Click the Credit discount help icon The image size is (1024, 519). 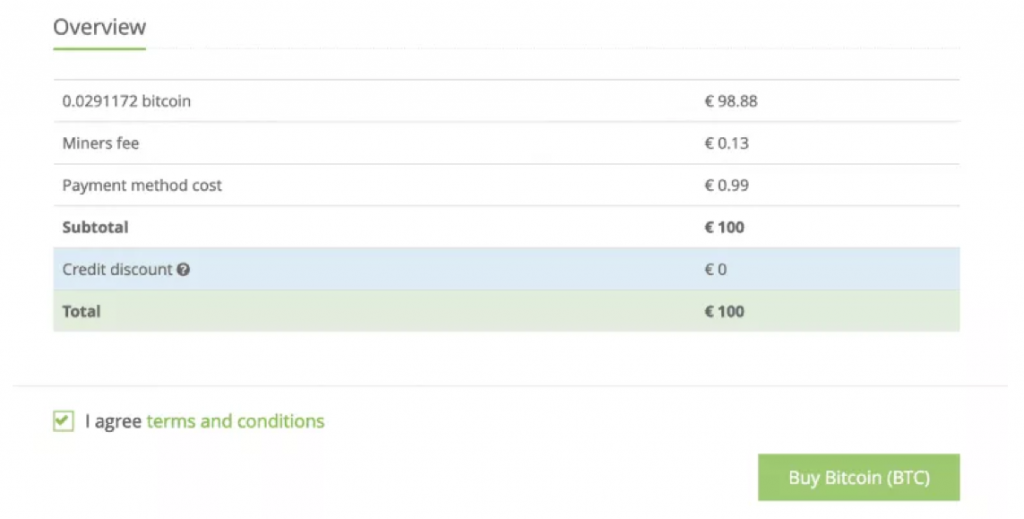184,269
